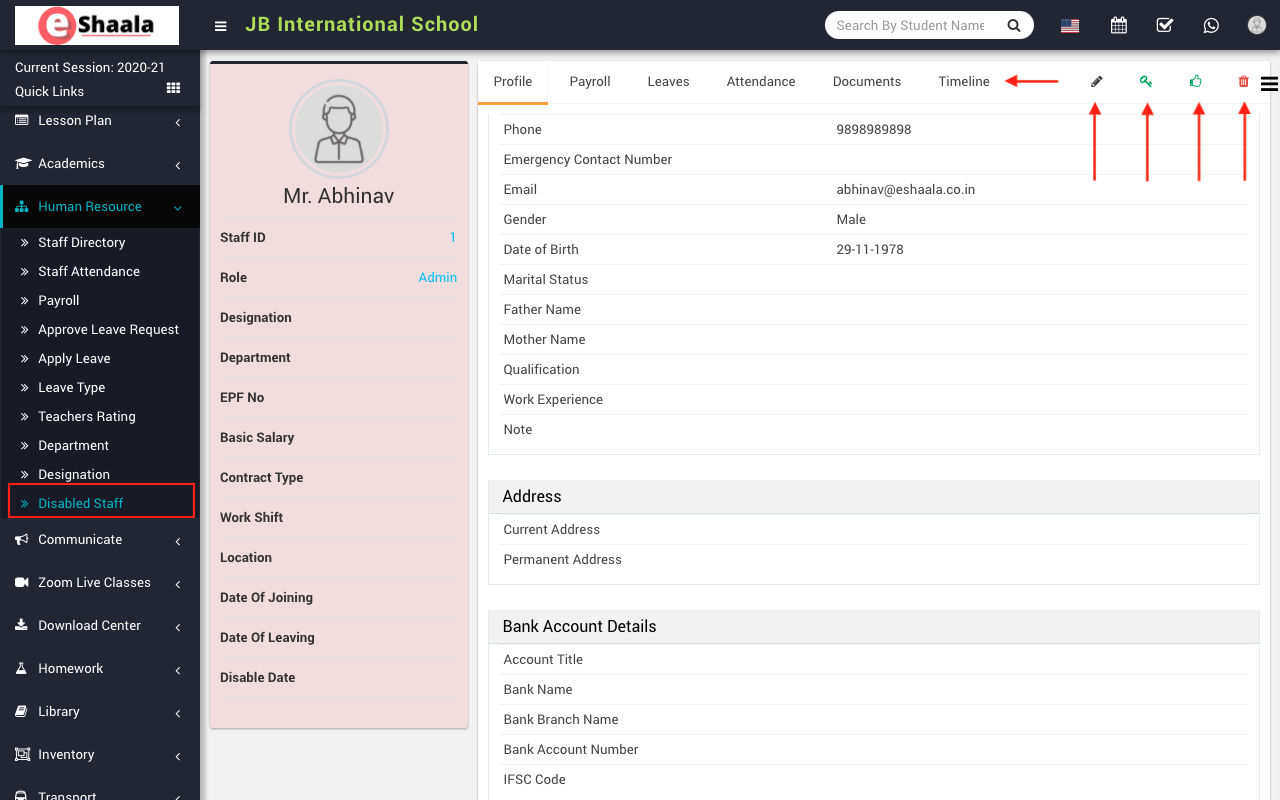
Task: Open the Quick Links grid icon
Action: [x=173, y=89]
